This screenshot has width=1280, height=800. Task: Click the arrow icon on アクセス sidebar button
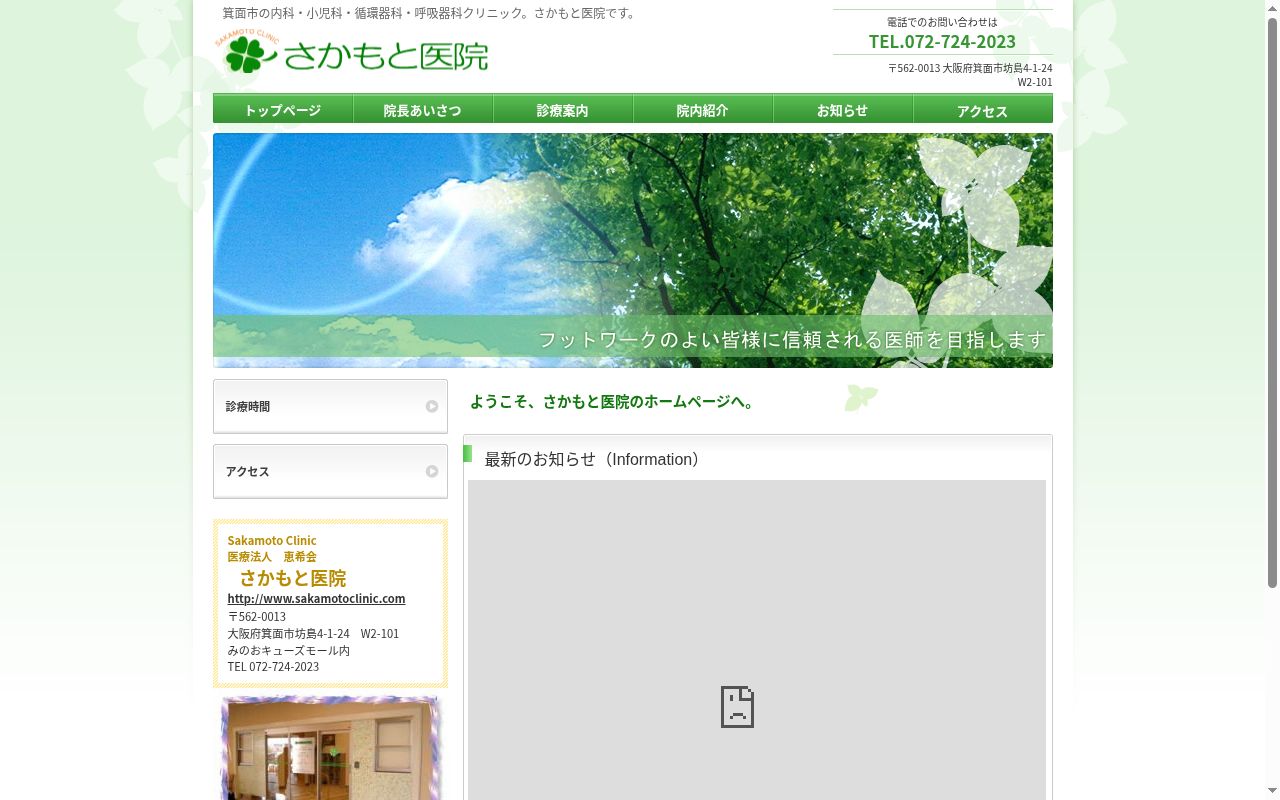click(x=432, y=471)
